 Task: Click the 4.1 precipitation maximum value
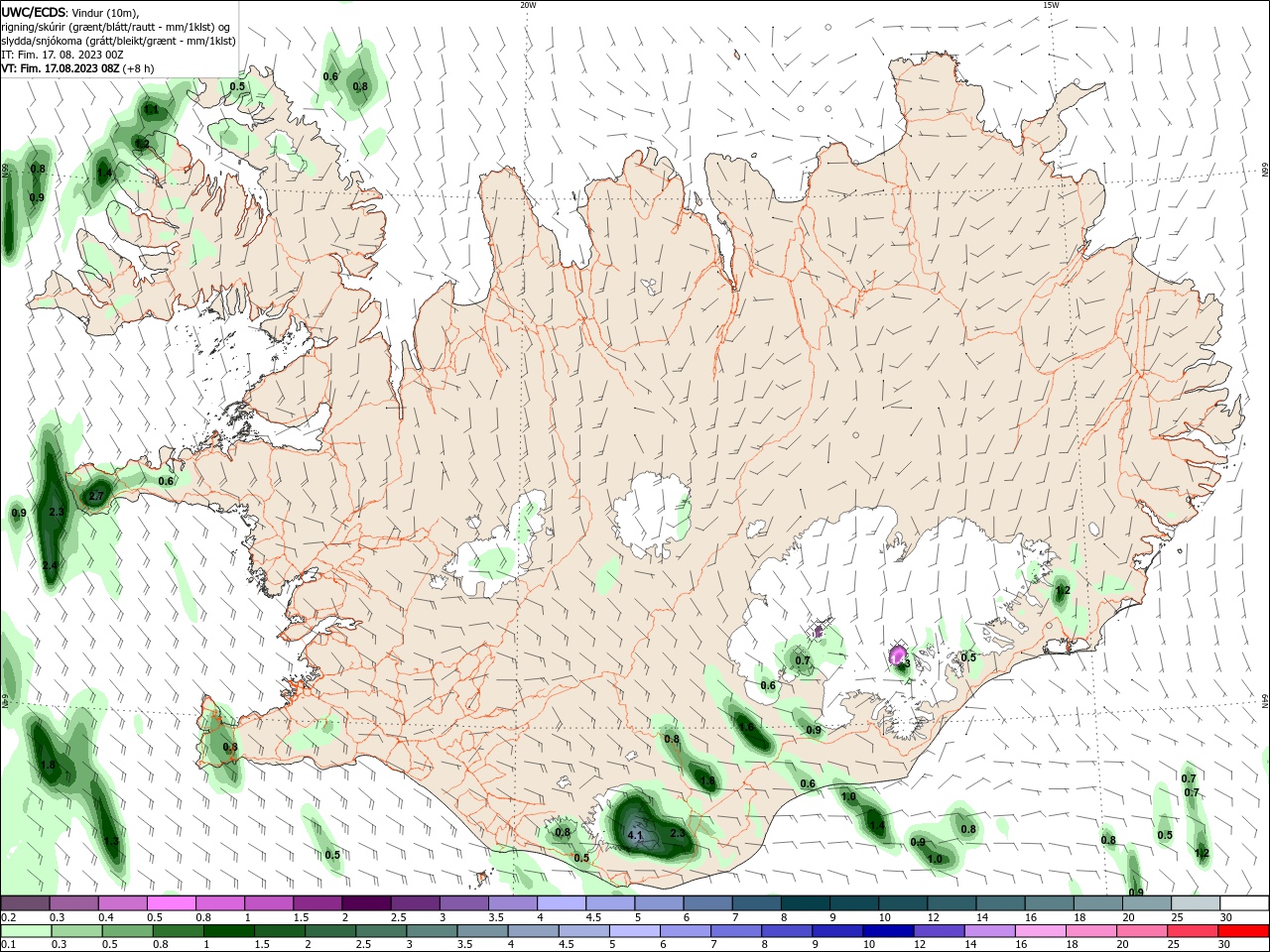click(x=636, y=836)
